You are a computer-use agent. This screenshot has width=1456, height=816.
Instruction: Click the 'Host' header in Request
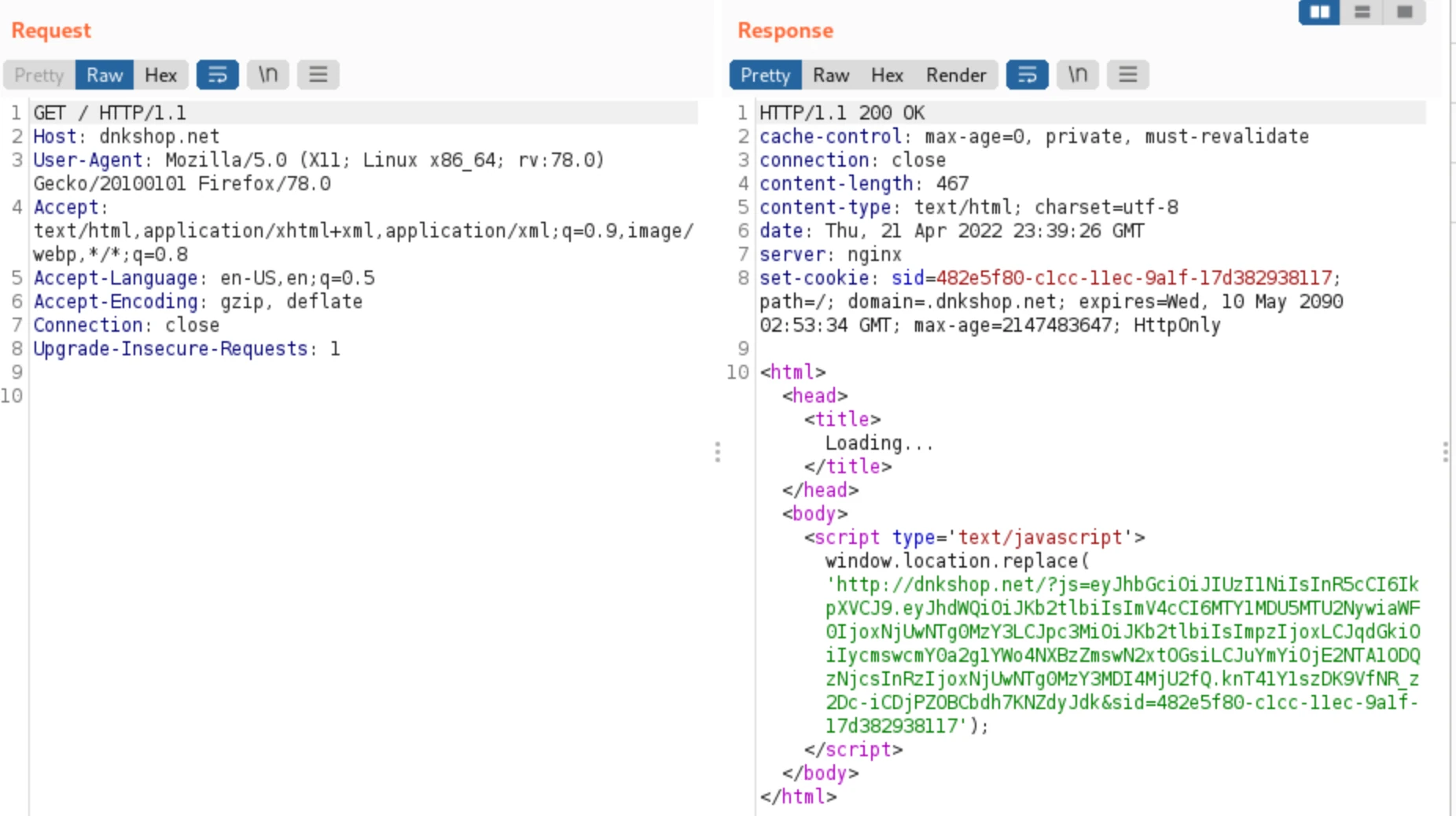pos(54,137)
